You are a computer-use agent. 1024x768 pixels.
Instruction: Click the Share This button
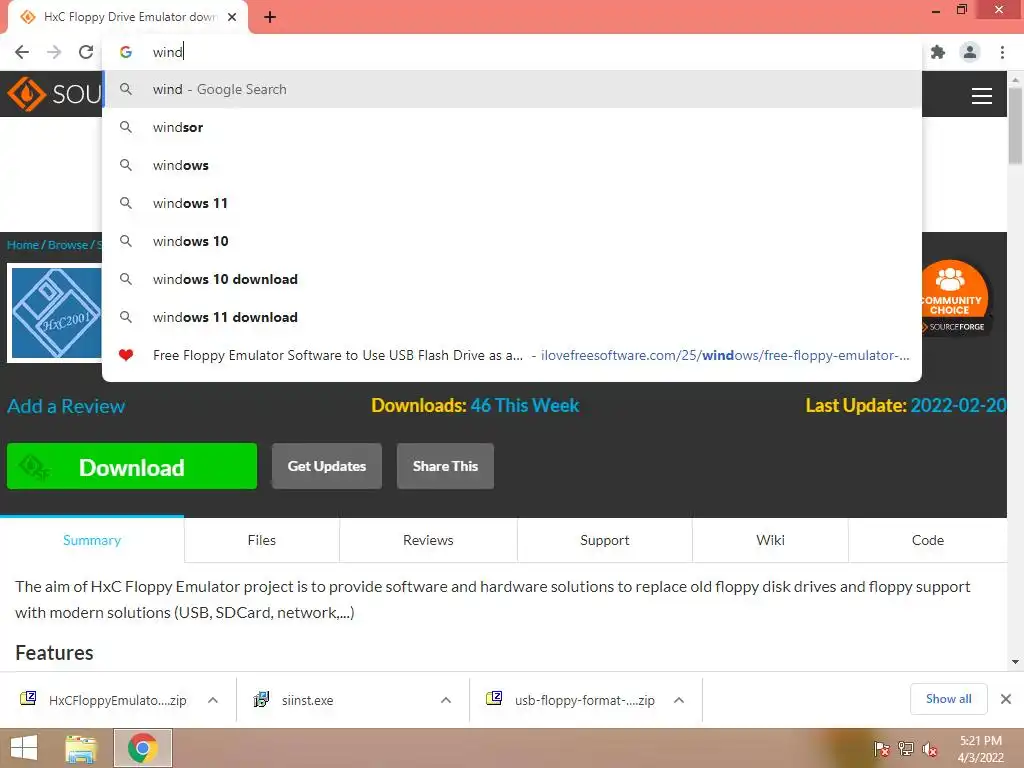click(445, 466)
